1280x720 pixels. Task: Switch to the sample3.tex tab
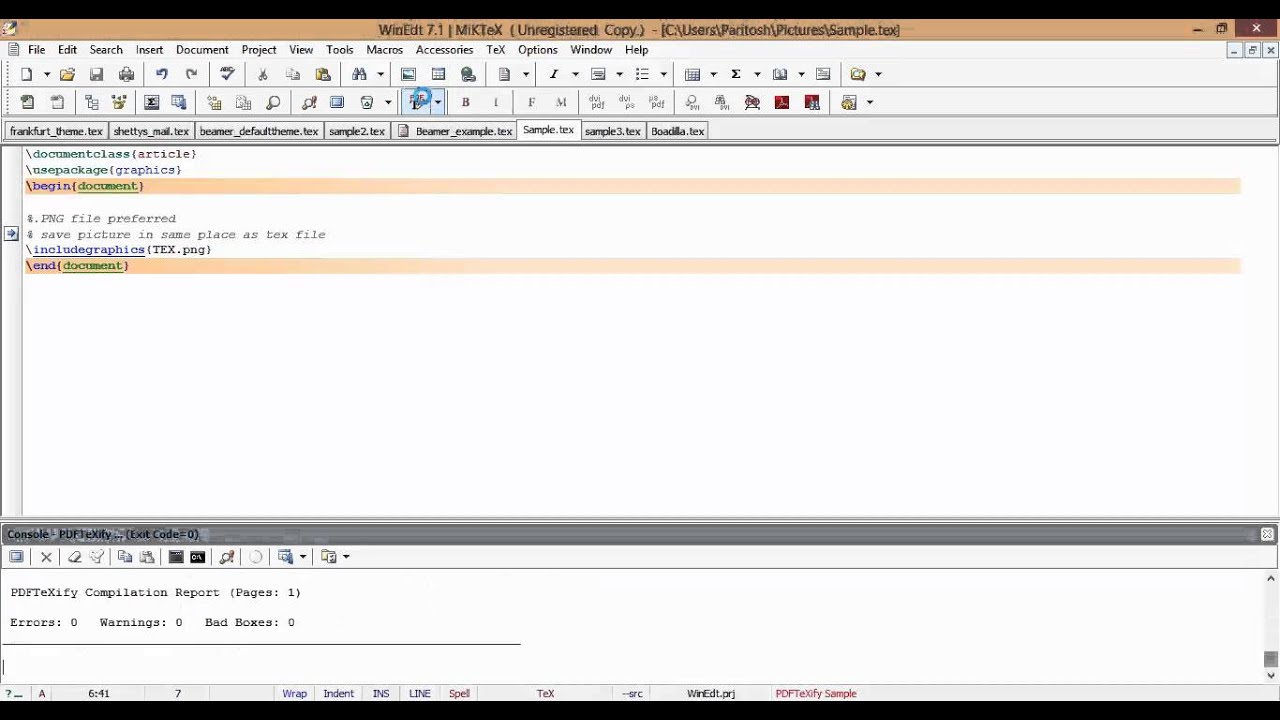tap(612, 131)
